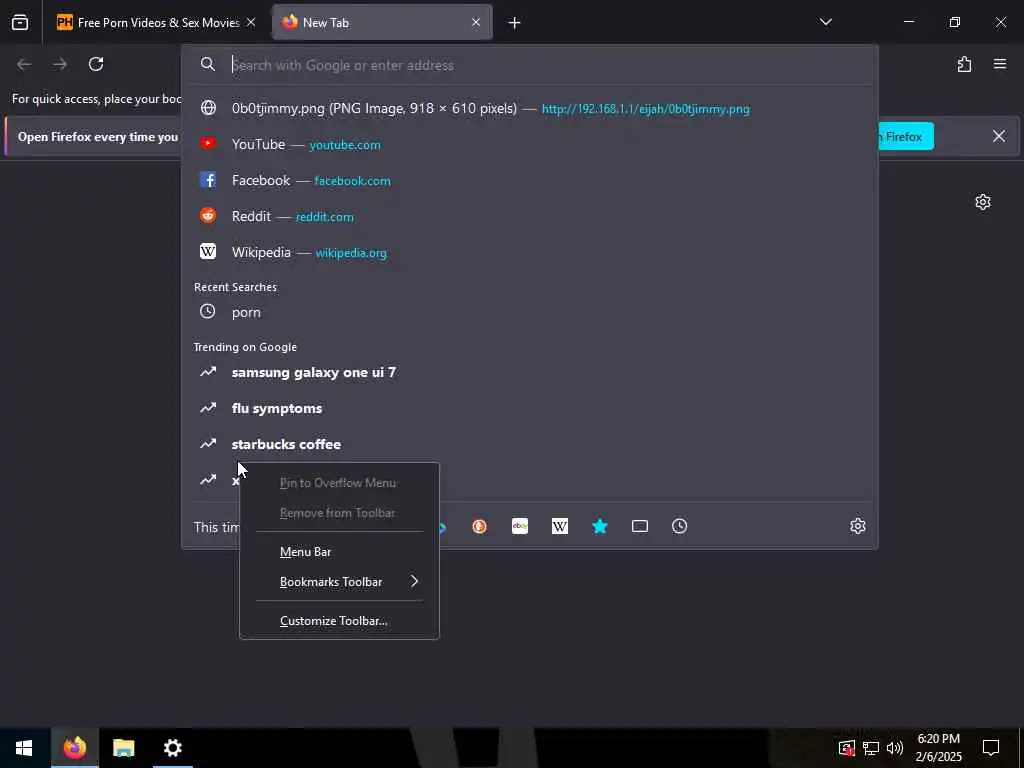Open the Wikipedia suggestion

point(532,252)
